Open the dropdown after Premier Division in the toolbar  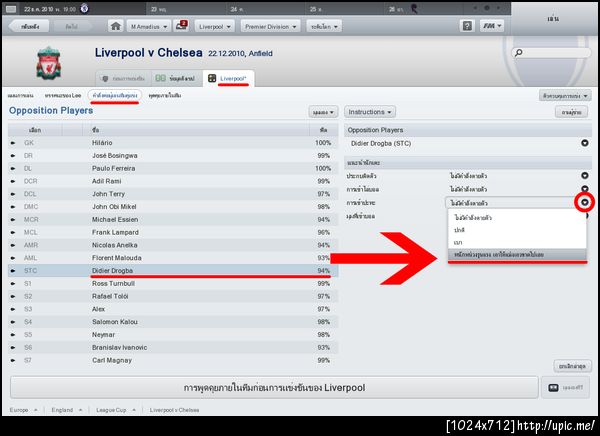pos(324,26)
